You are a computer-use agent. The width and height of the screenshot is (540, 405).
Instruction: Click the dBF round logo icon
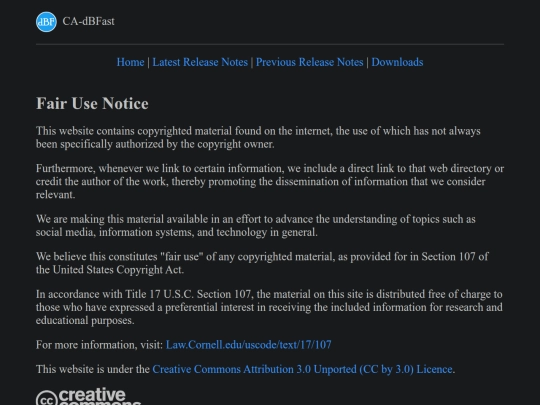(46, 22)
